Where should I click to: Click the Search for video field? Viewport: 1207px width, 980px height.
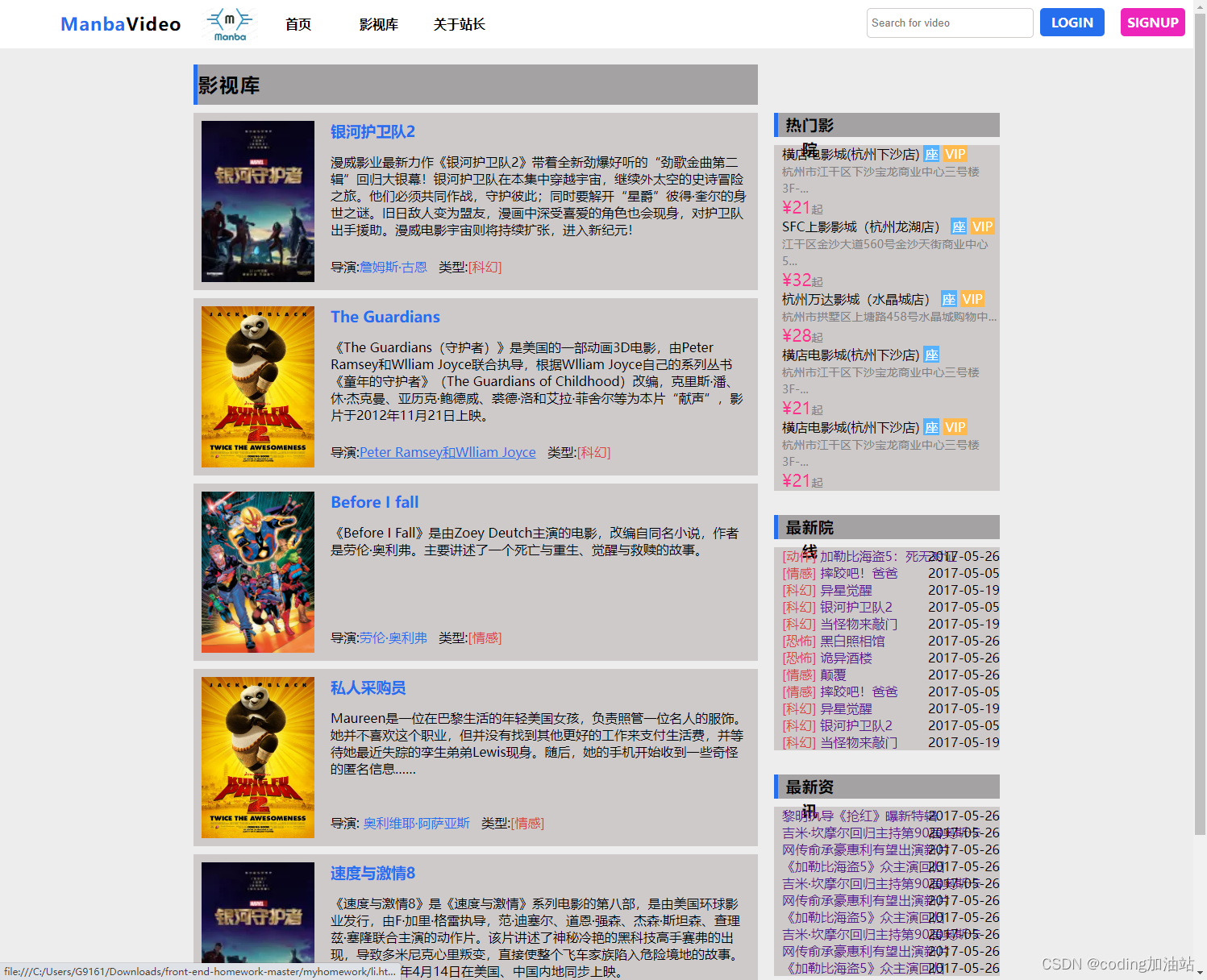point(950,23)
